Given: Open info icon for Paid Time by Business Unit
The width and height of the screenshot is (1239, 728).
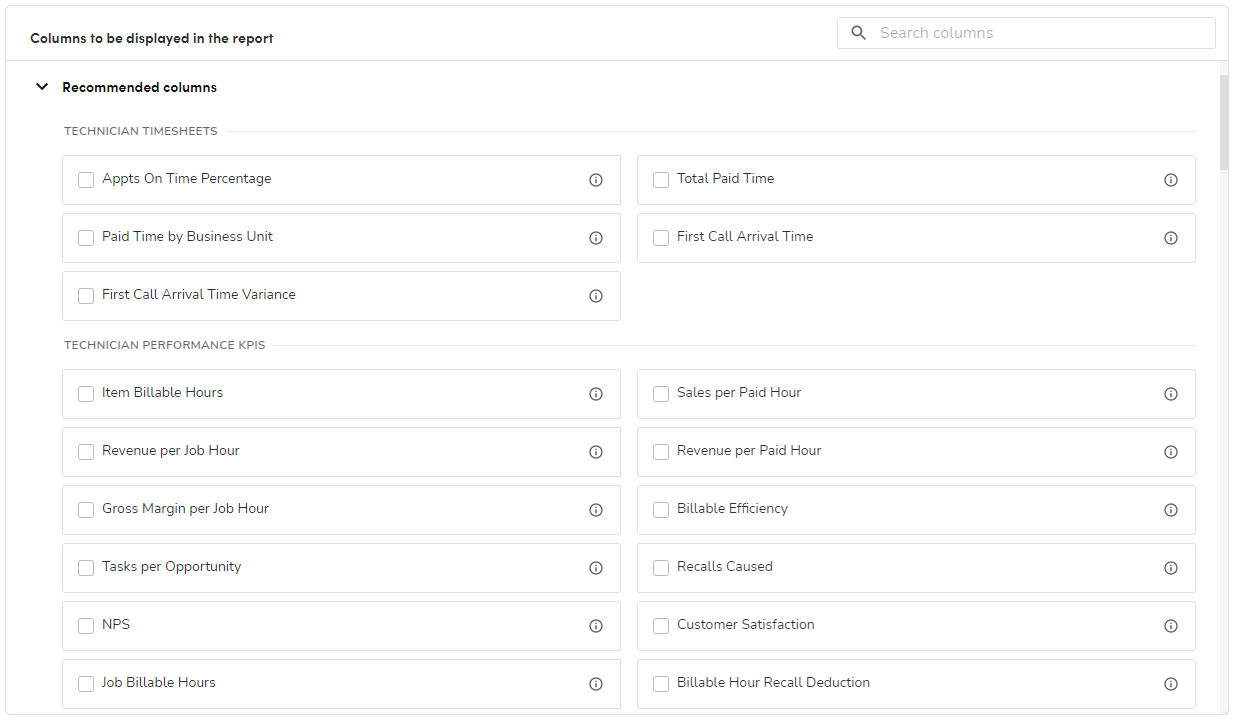Looking at the screenshot, I should point(596,238).
